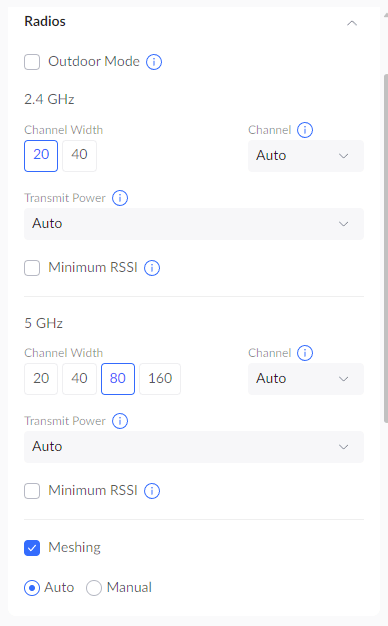
Task: Click the 2.4 GHz Transmit Power info icon
Action: (x=120, y=198)
